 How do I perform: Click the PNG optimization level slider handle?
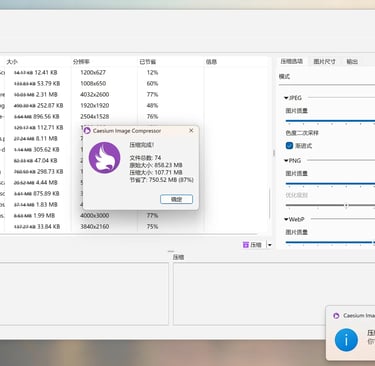pyautogui.click(x=346, y=205)
